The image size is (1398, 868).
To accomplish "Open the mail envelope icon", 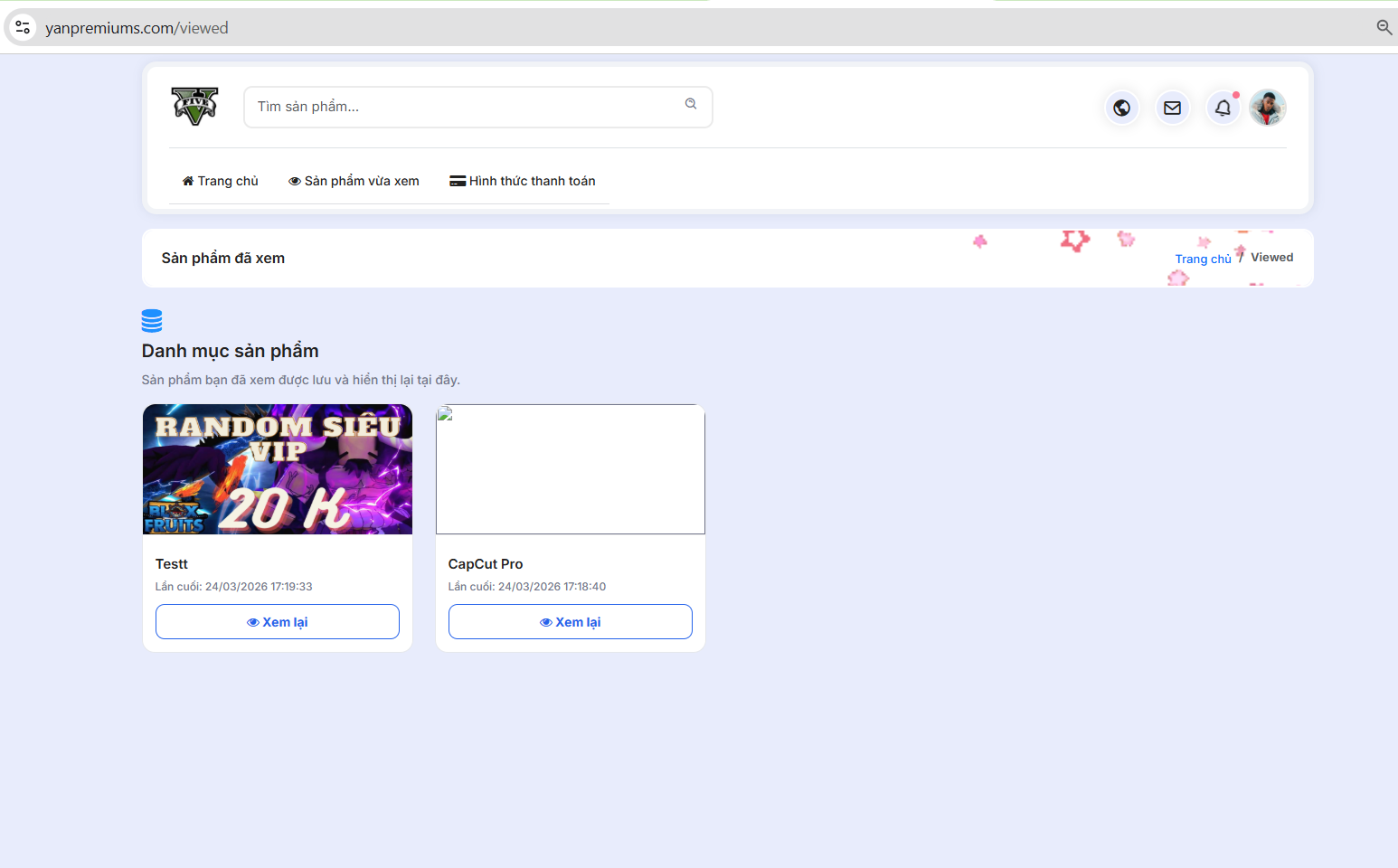I will [1172, 108].
